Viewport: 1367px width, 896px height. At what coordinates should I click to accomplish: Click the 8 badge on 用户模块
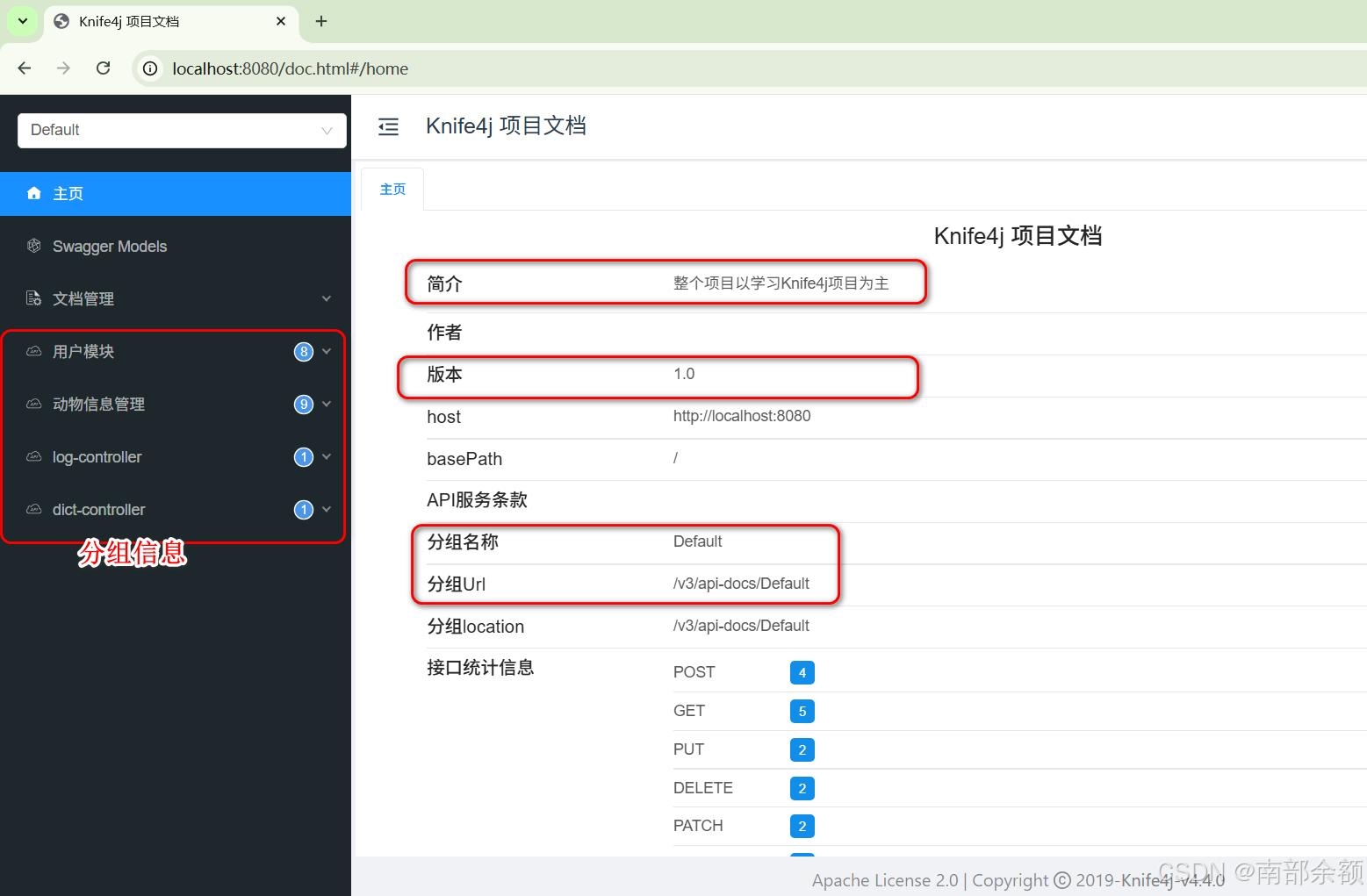click(x=304, y=352)
